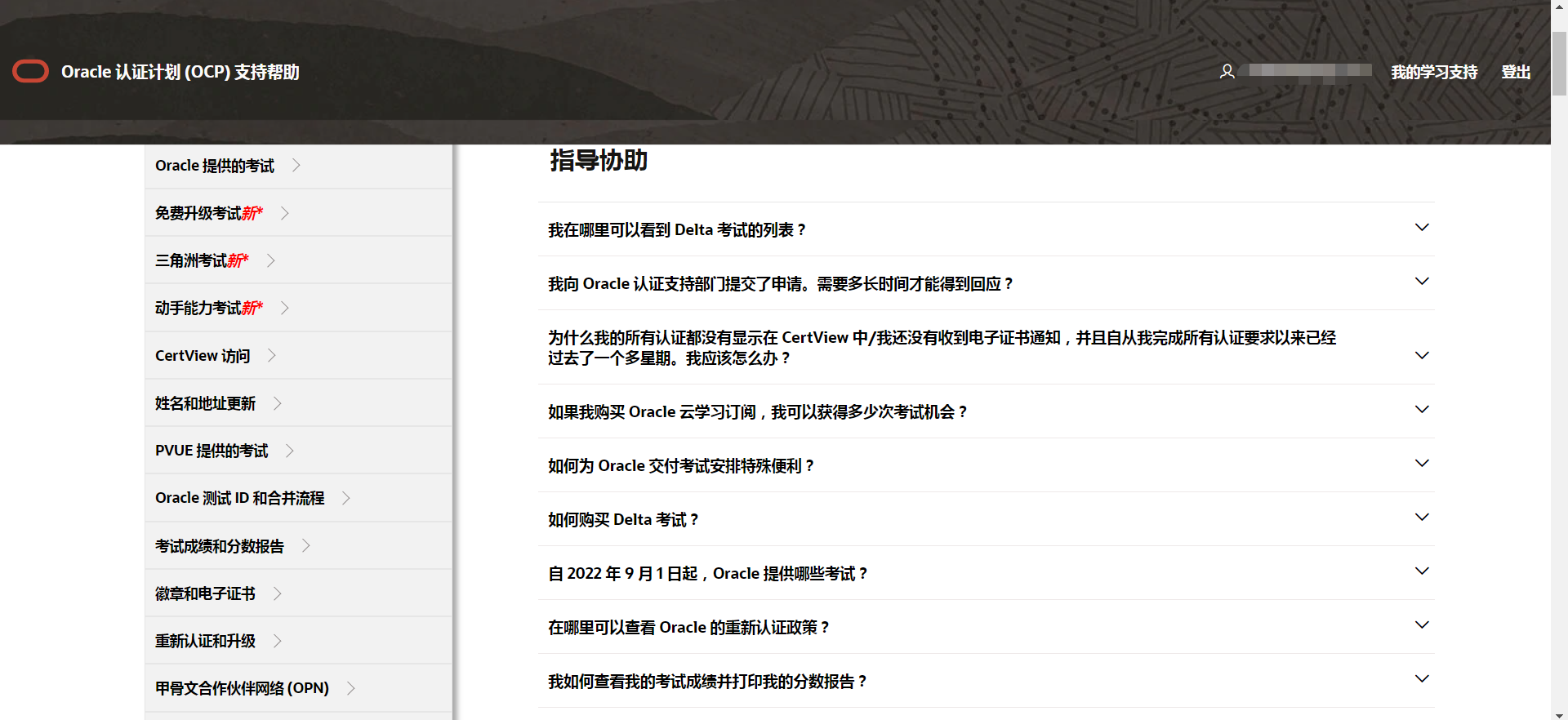Click question 如果我购买 Oracle 云学习订阅
Screen dimensions: 1568x720
click(x=759, y=412)
